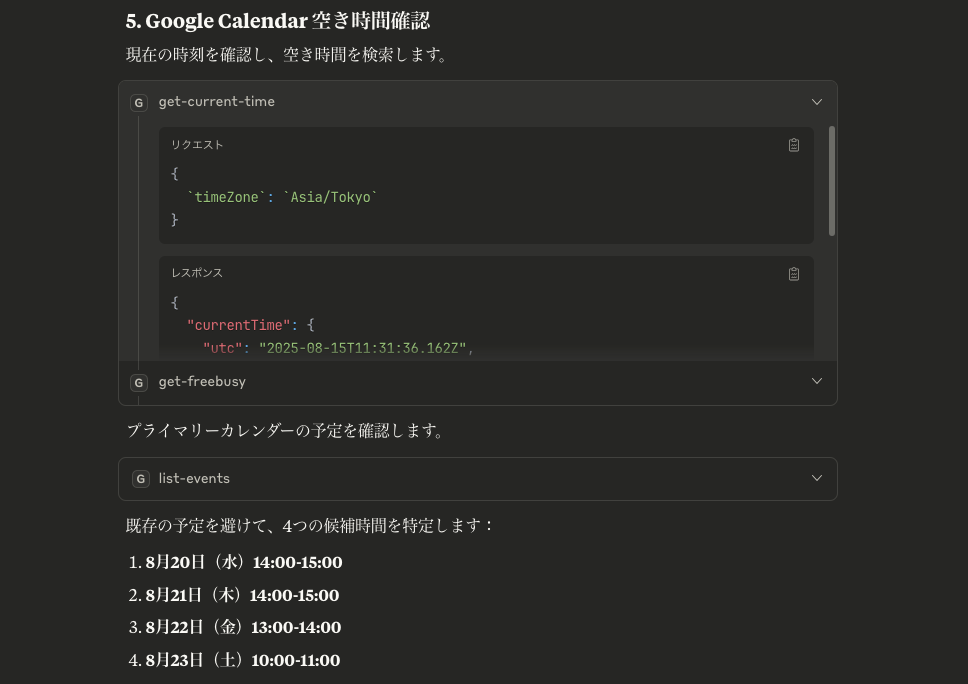Collapse the get-current-time chevron
This screenshot has height=684, width=968.
[817, 102]
